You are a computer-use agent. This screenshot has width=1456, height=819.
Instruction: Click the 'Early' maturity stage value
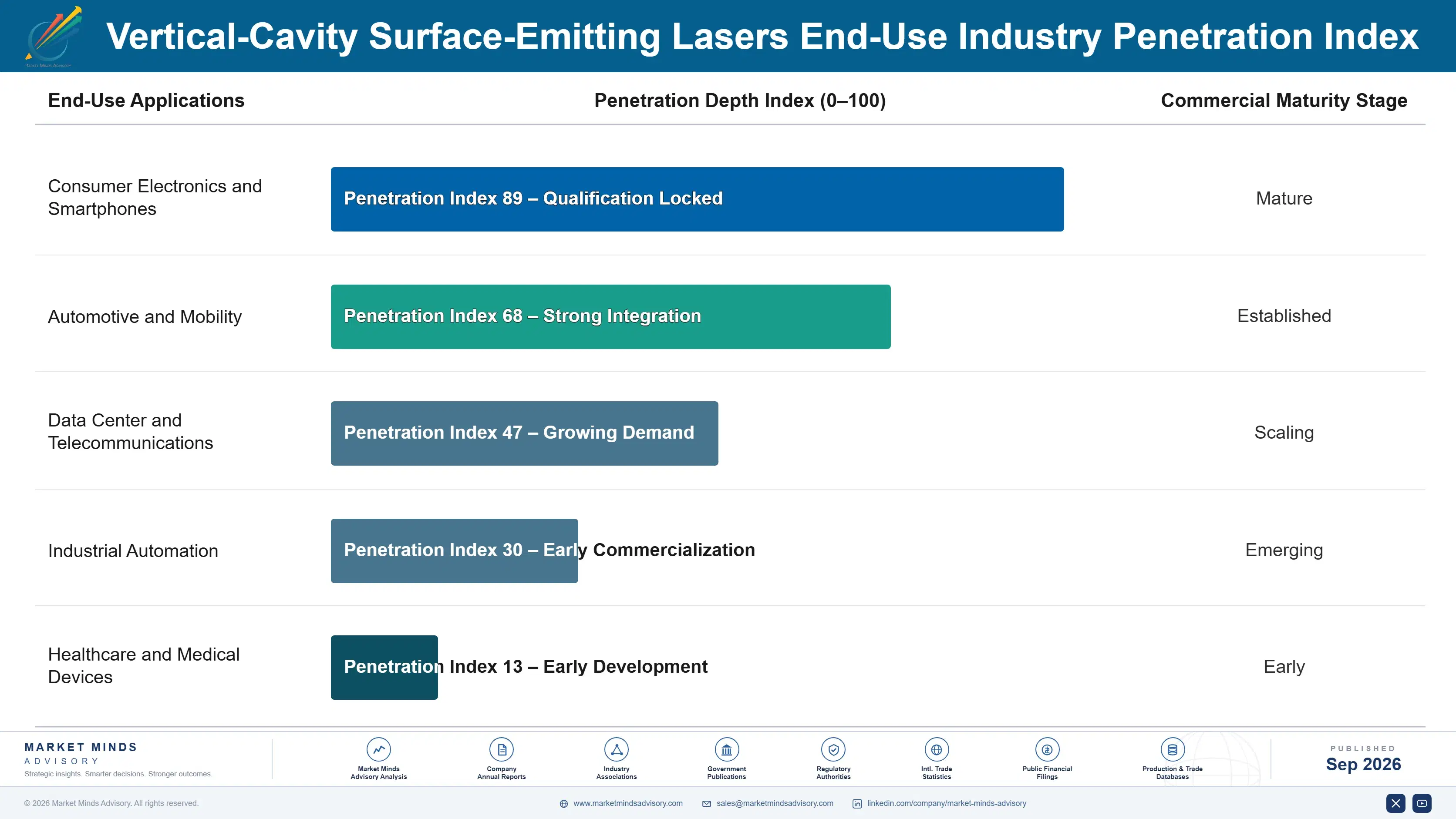point(1284,667)
